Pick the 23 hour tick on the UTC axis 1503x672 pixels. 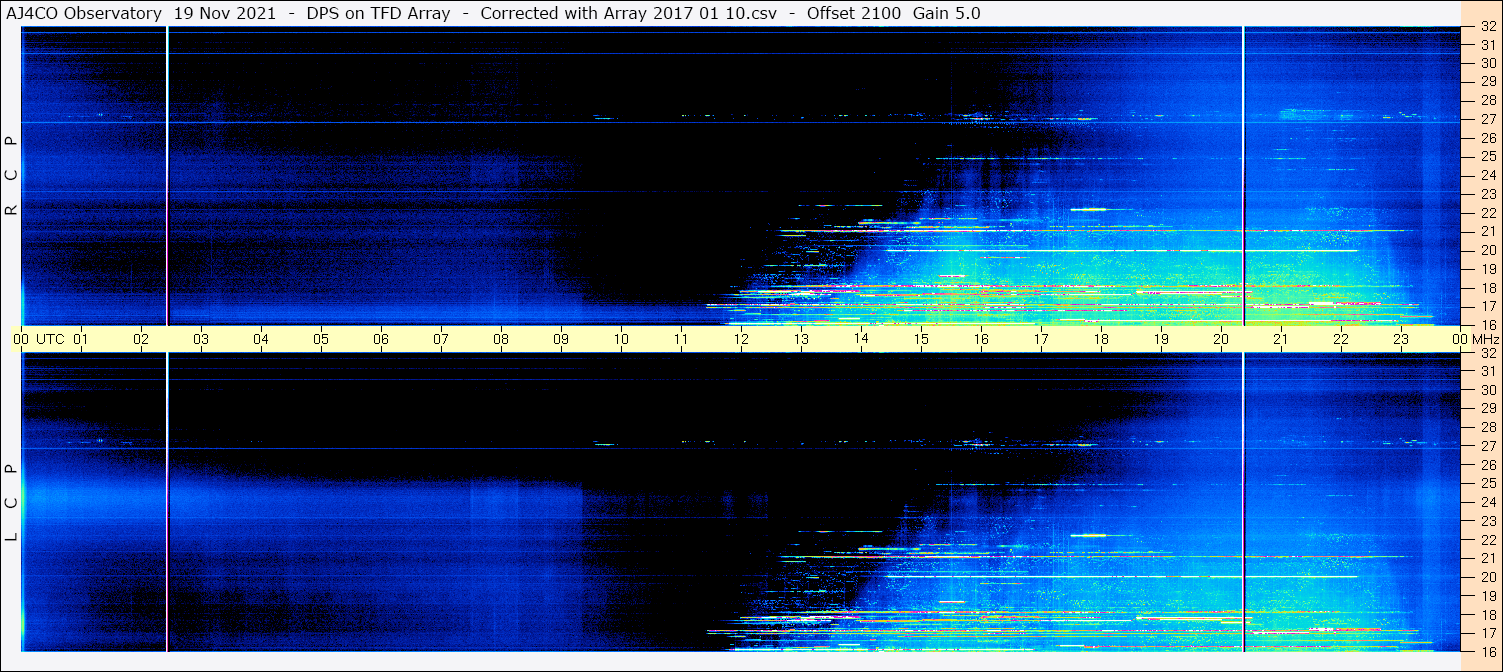[x=1401, y=339]
